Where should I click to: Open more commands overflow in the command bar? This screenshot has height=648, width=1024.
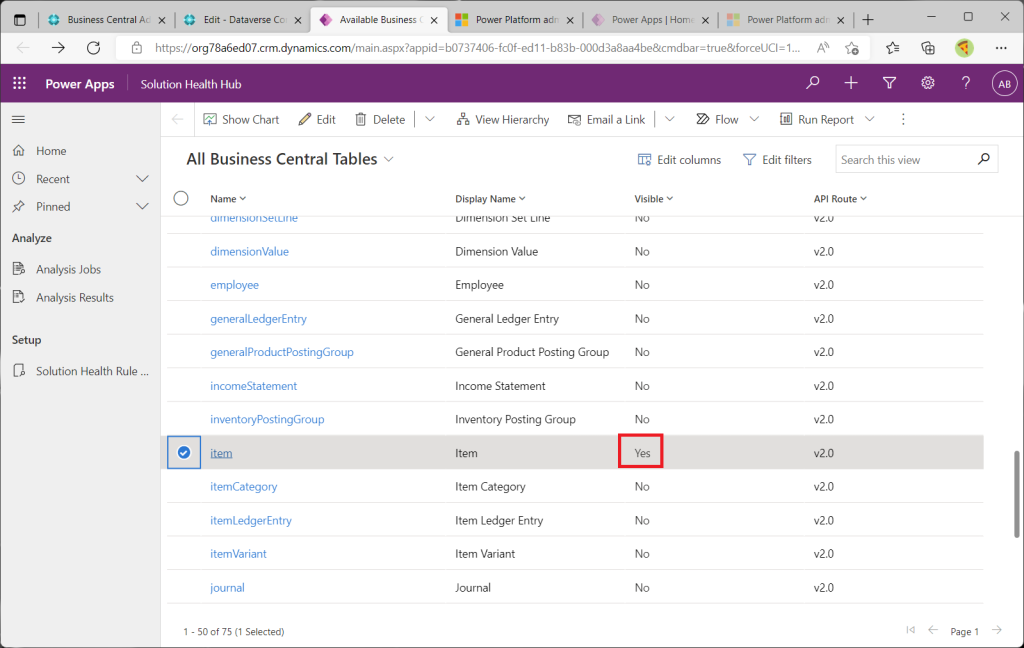(x=903, y=120)
